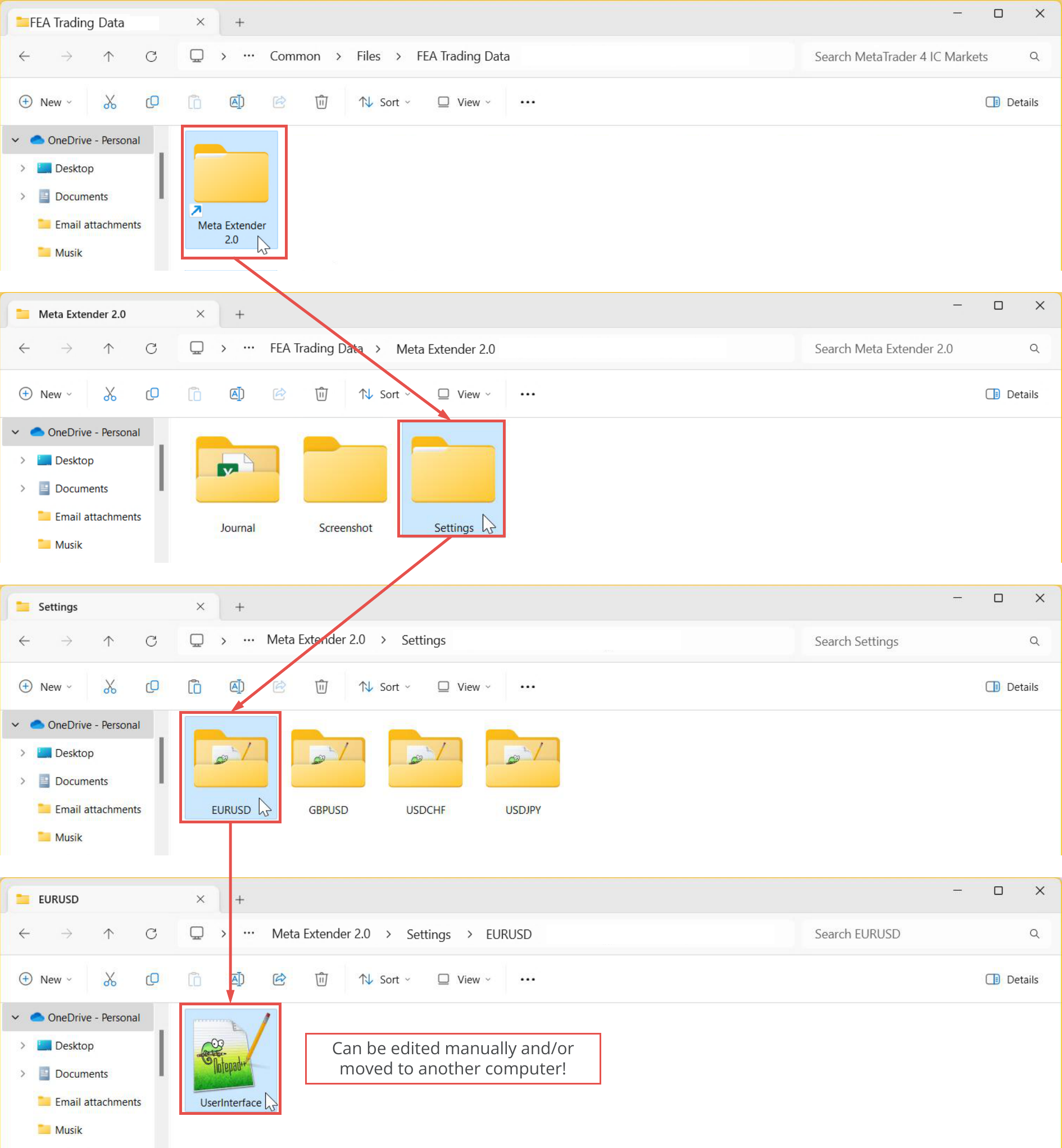This screenshot has width=1062, height=1148.
Task: Click Files in the breadcrumb path
Action: click(369, 56)
